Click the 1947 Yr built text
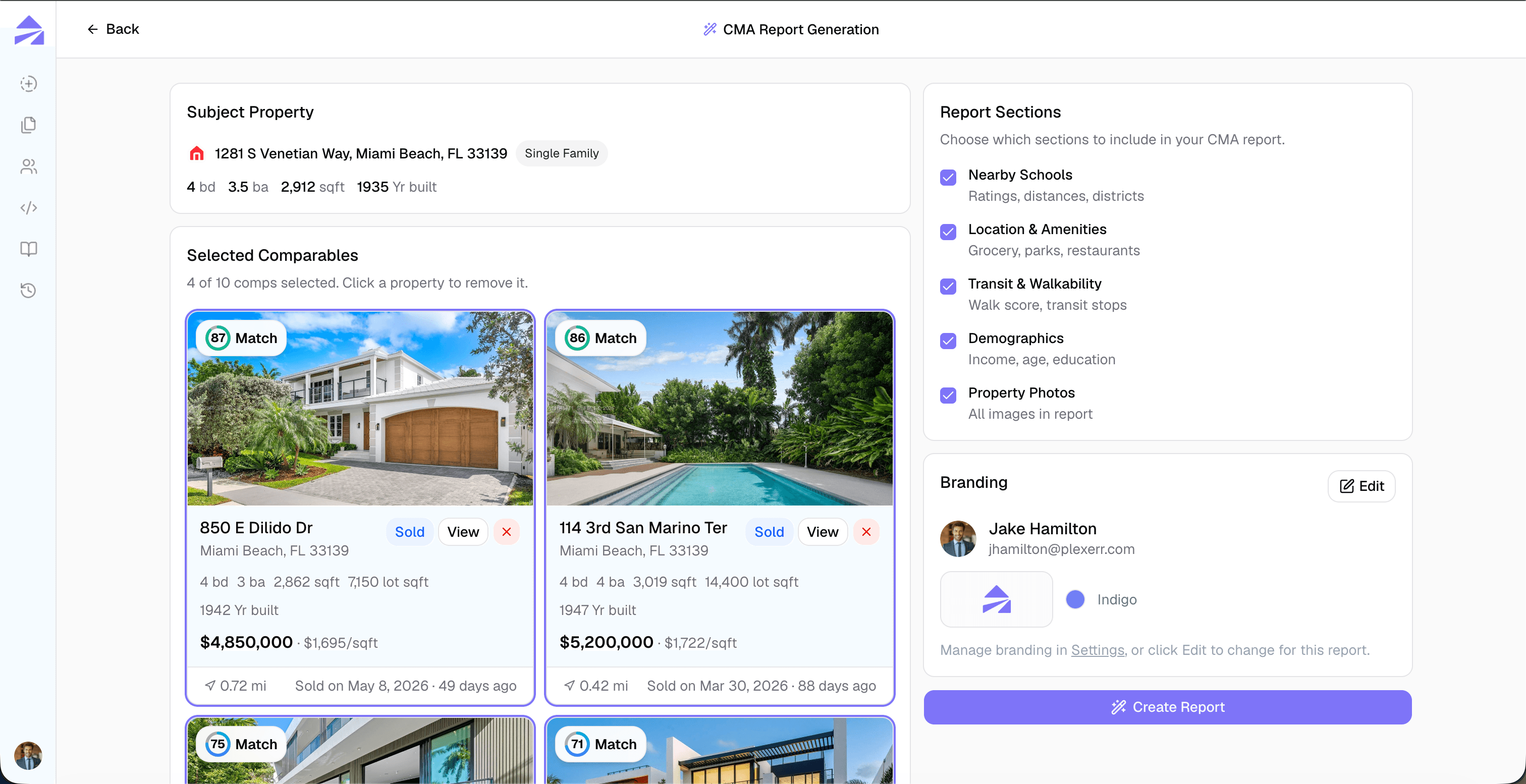Viewport: 1526px width, 784px height. click(x=597, y=610)
